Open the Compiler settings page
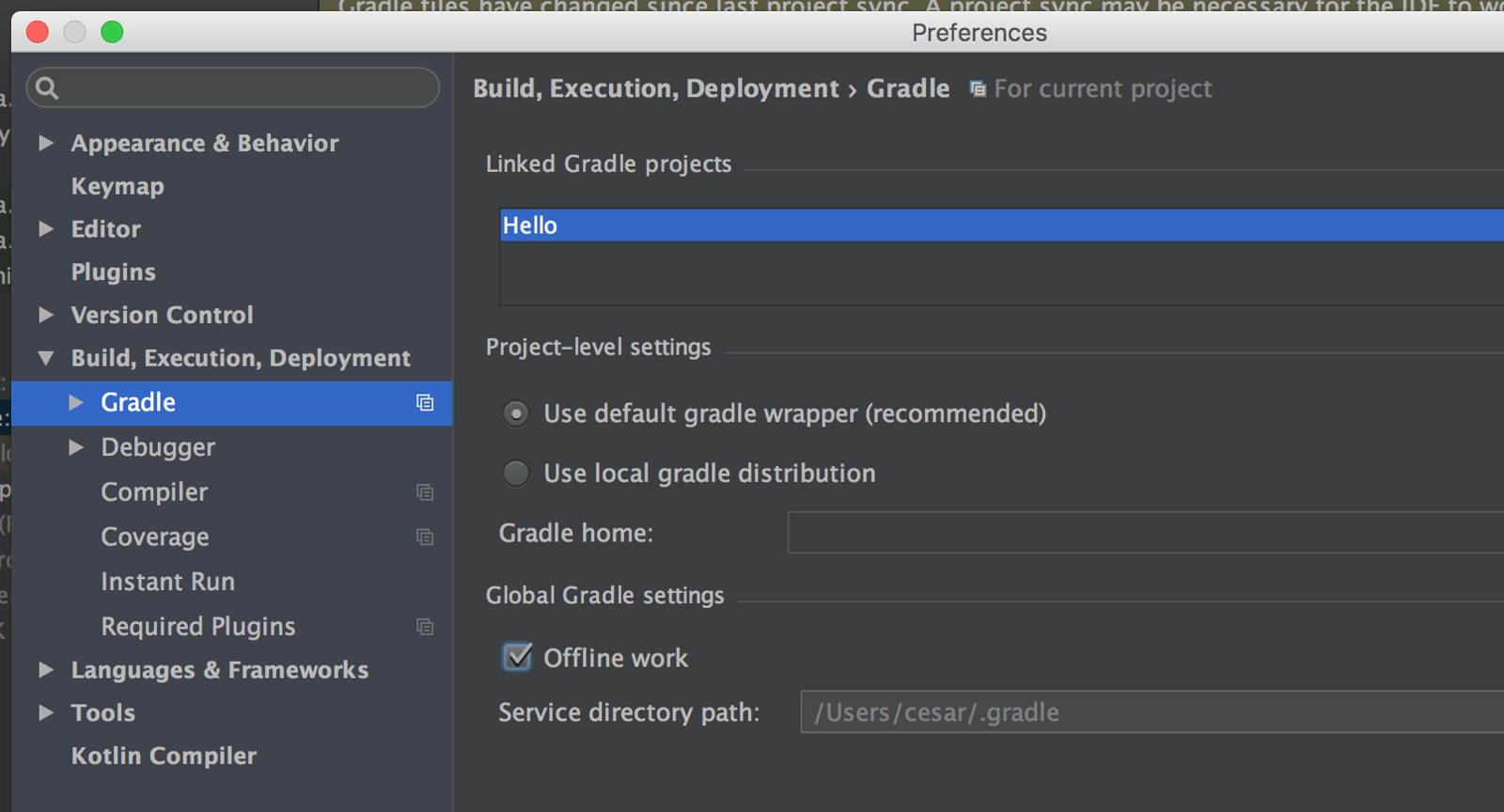Image resolution: width=1504 pixels, height=812 pixels. tap(154, 492)
